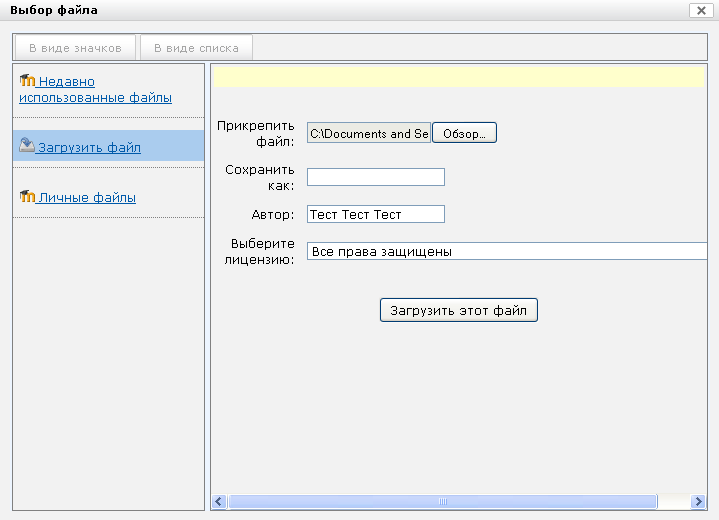Image resolution: width=719 pixels, height=520 pixels.
Task: Open the Выберите лицензию dropdown
Action: pos(507,251)
